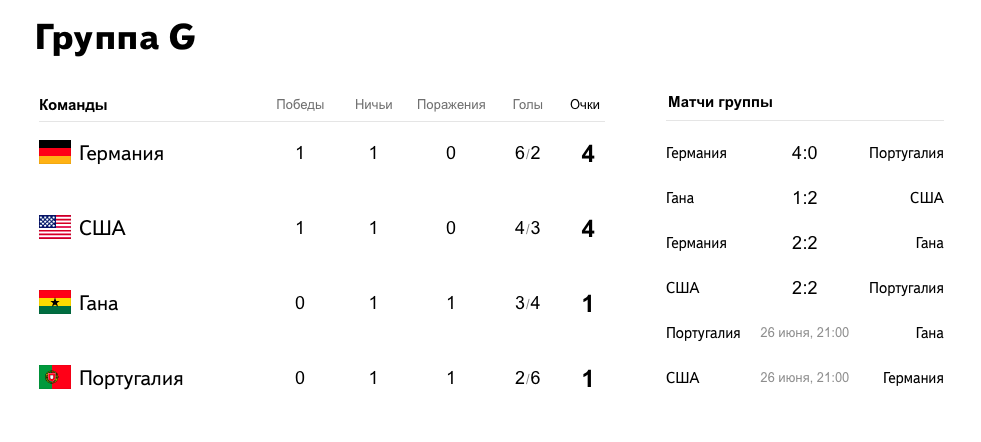This screenshot has height=442, width=981.
Task: Open the 1:2 Гана–США match score
Action: pyautogui.click(x=804, y=198)
